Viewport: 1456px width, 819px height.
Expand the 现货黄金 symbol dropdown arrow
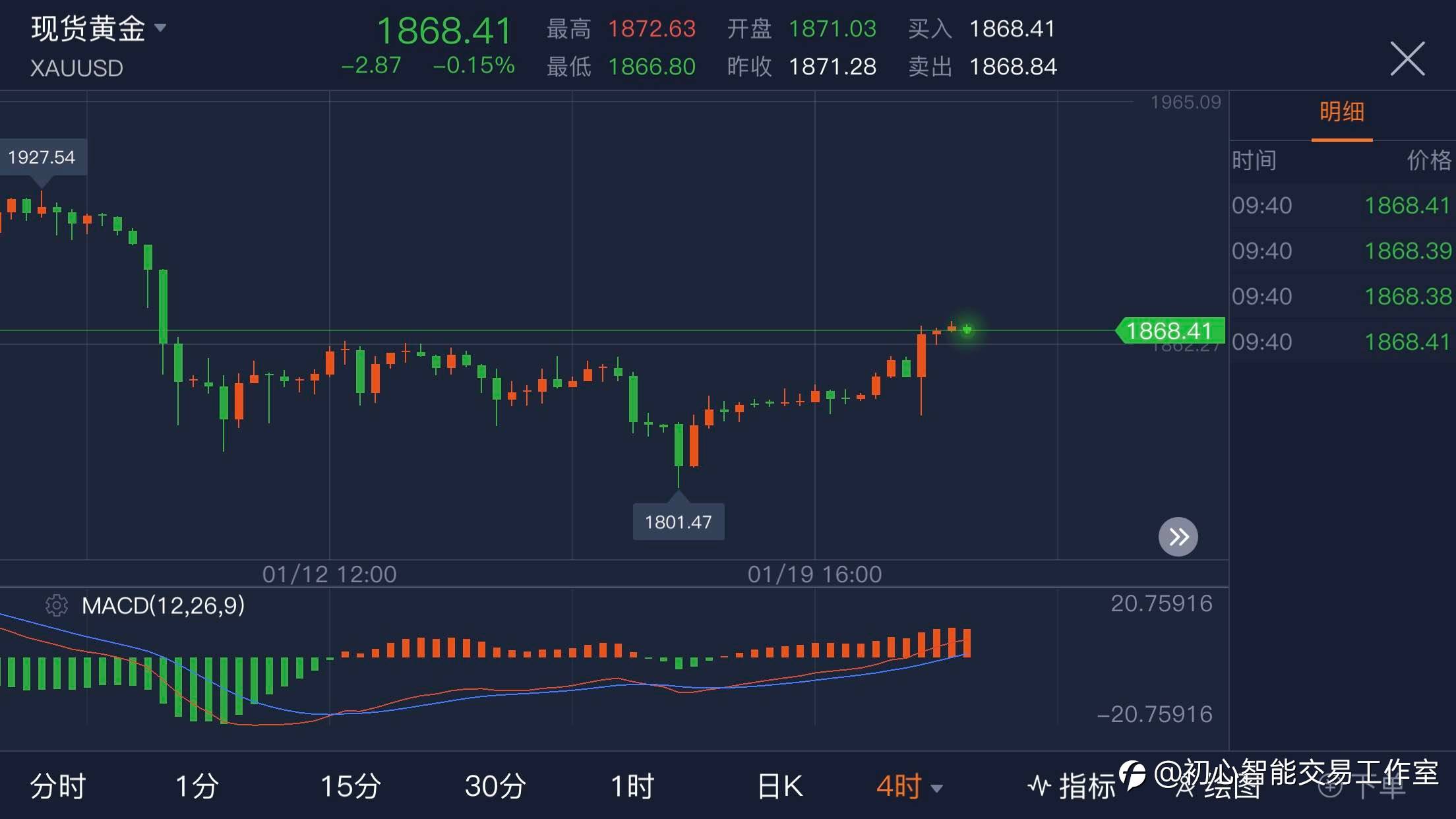[x=160, y=28]
